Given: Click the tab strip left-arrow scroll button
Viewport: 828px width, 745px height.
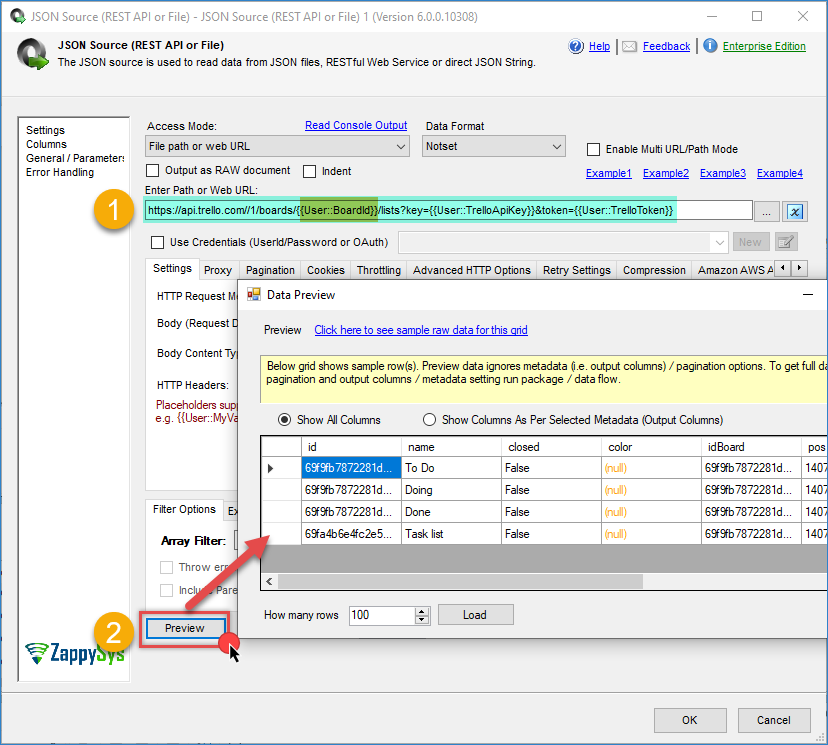Looking at the screenshot, I should pos(783,268).
